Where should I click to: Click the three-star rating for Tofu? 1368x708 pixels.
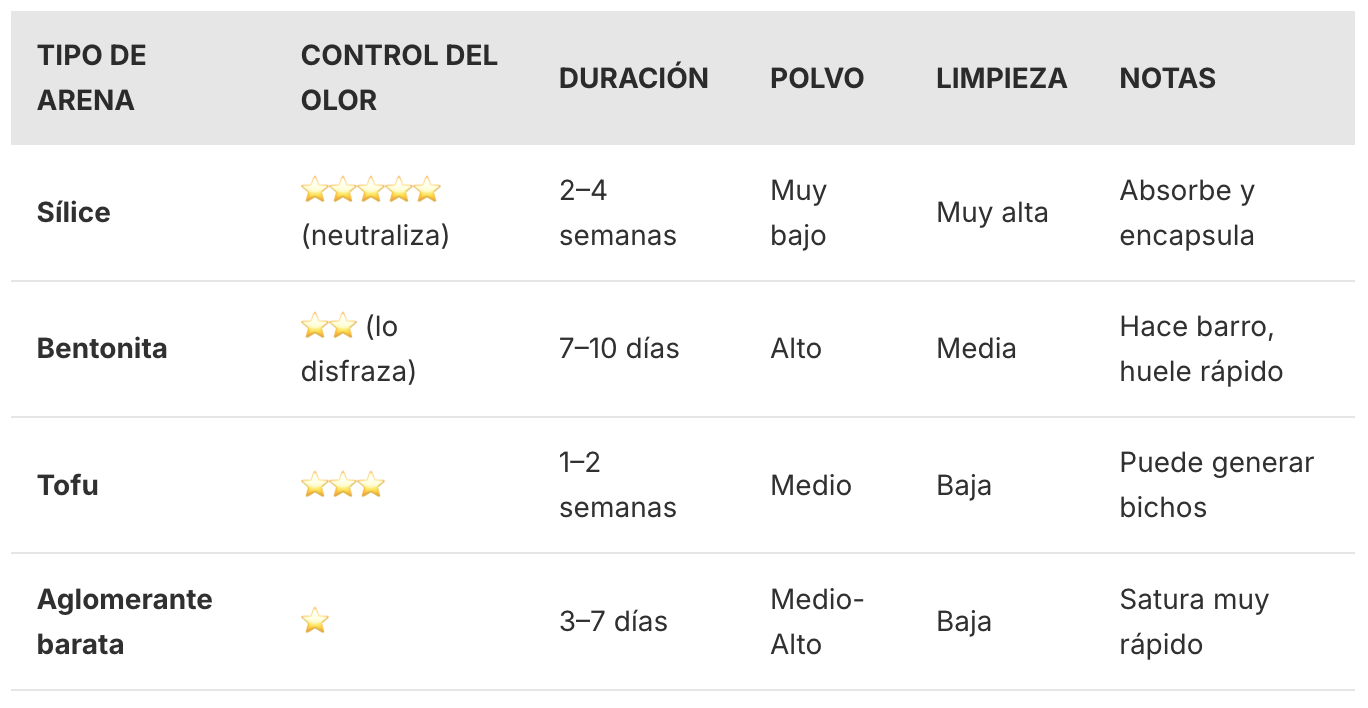342,486
